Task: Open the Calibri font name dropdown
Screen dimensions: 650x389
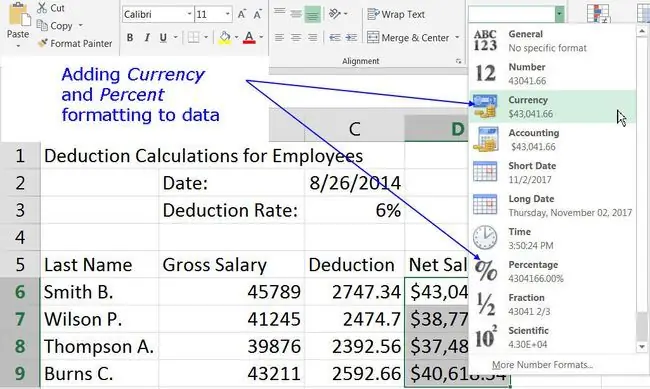Action: point(189,15)
